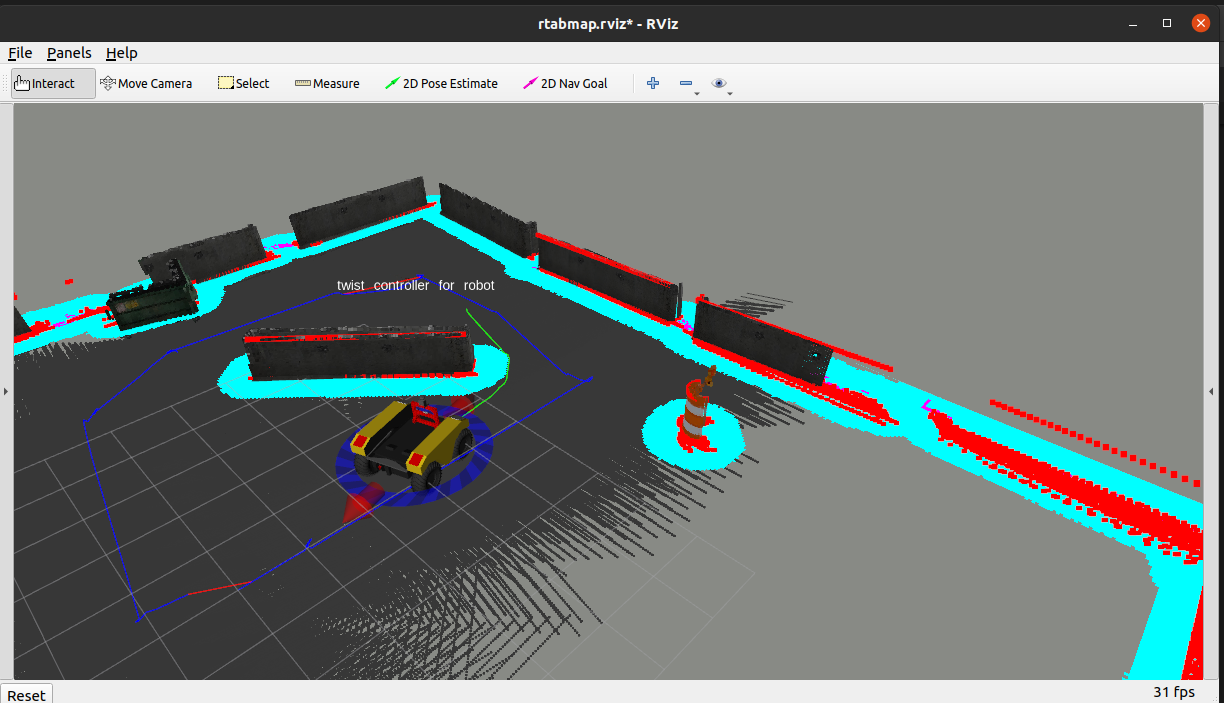Click the 'twist controller for robot' label
Image resolution: width=1224 pixels, height=703 pixels.
[415, 286]
